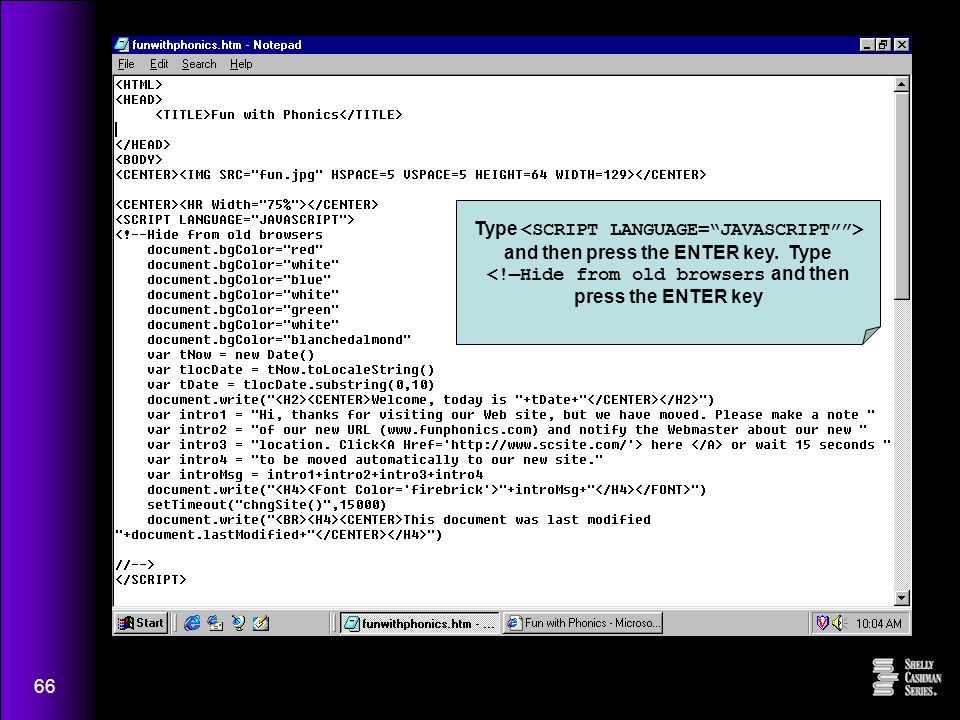This screenshot has width=960, height=720.
Task: Click the volume speaker tray icon
Action: [x=838, y=623]
